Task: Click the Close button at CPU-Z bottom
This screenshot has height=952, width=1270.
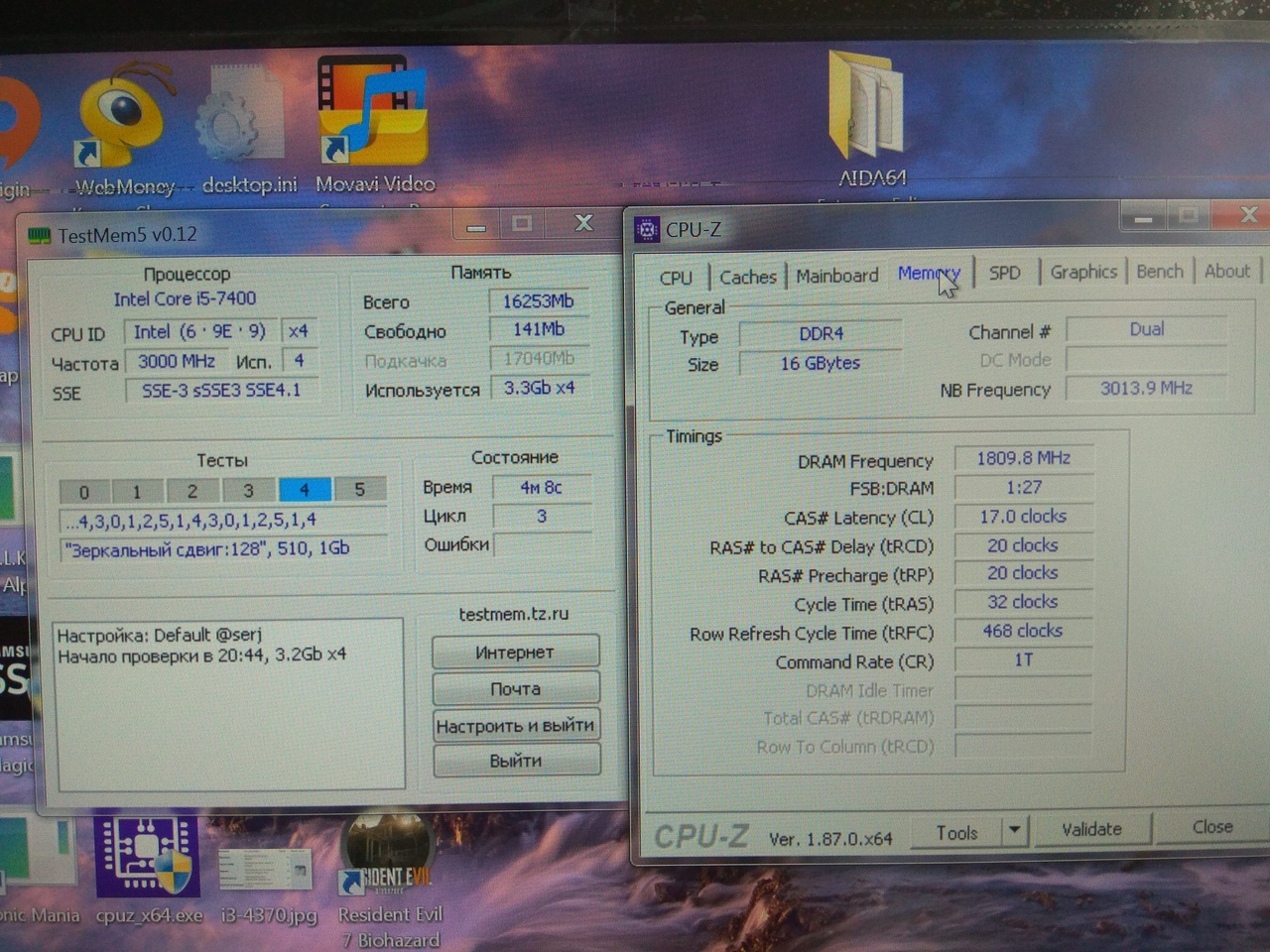Action: pyautogui.click(x=1212, y=826)
